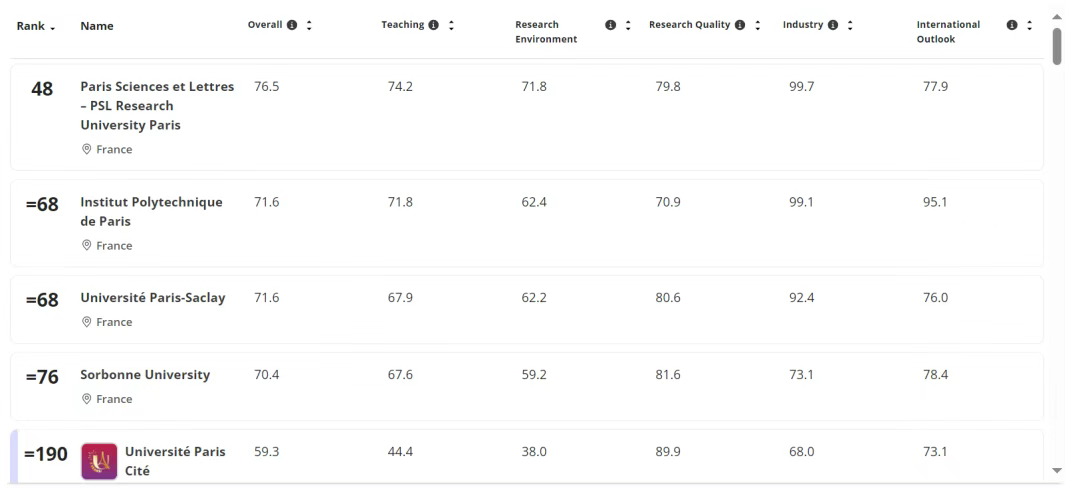Sort by Teaching score arrows
The image size is (1080, 488).
point(449,25)
